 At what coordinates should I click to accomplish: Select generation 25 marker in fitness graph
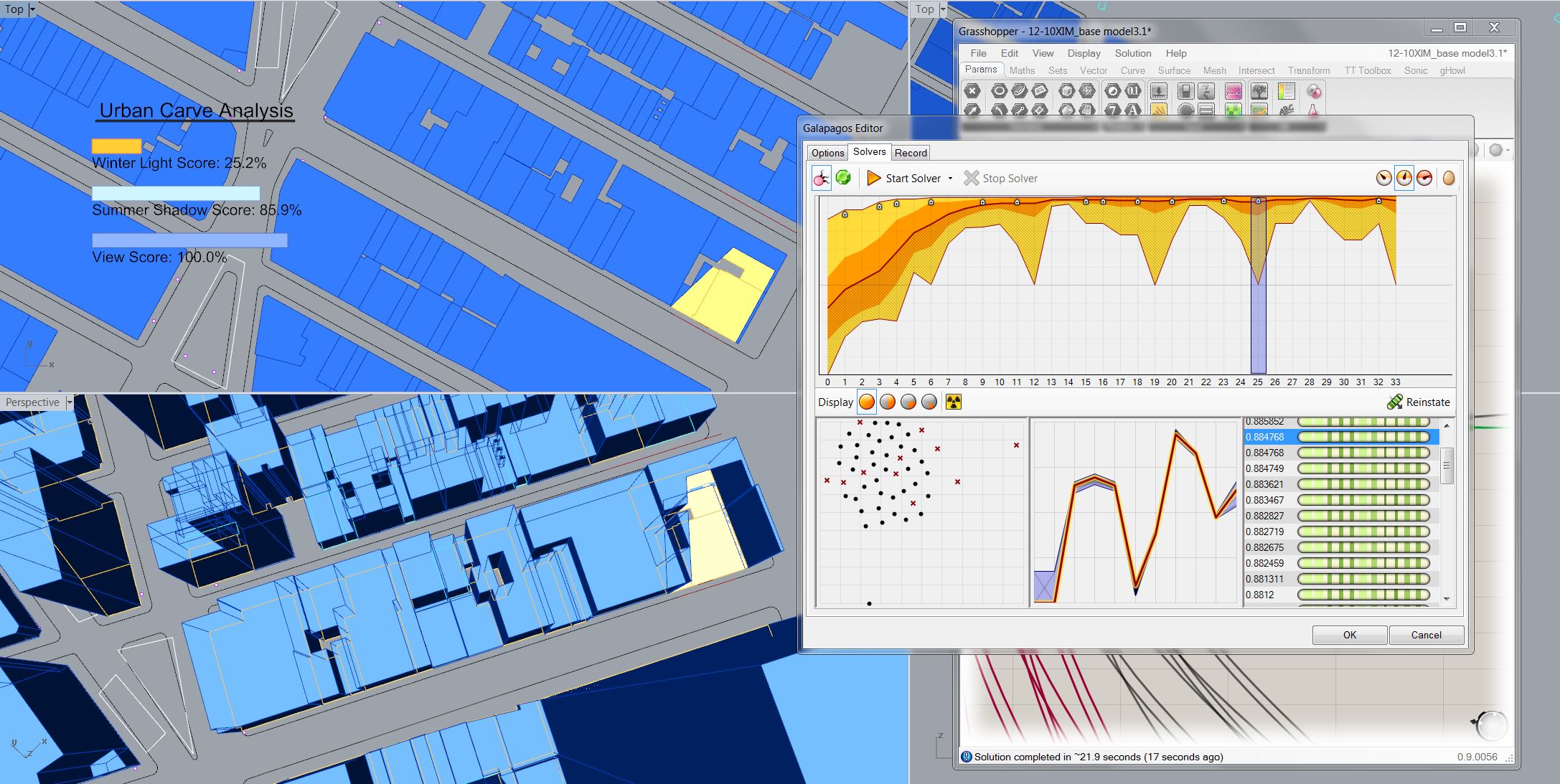click(1258, 202)
